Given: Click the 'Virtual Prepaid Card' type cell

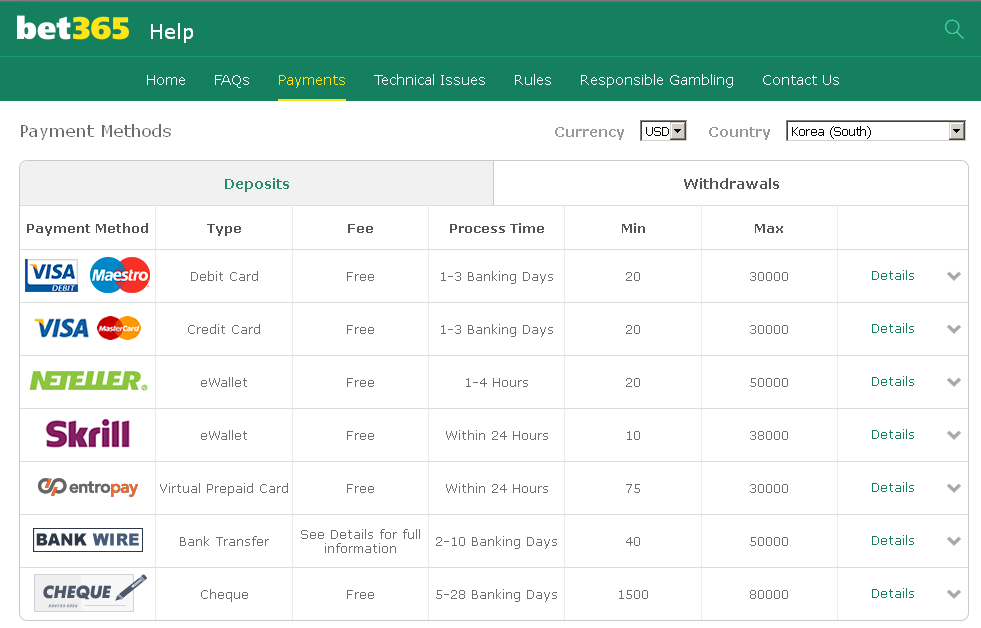Looking at the screenshot, I should click(224, 489).
